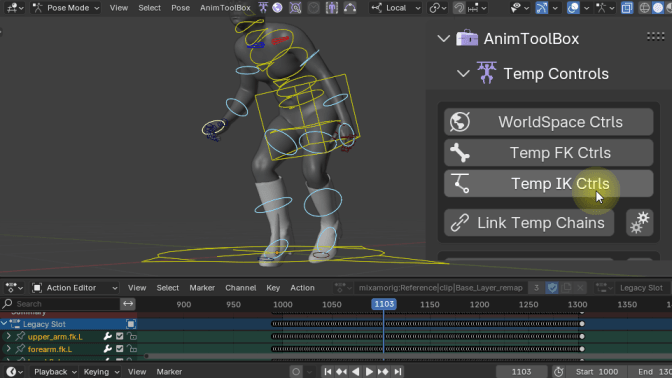Image resolution: width=672 pixels, height=378 pixels.
Task: Open the Action Editor Marker menu
Action: pos(202,288)
